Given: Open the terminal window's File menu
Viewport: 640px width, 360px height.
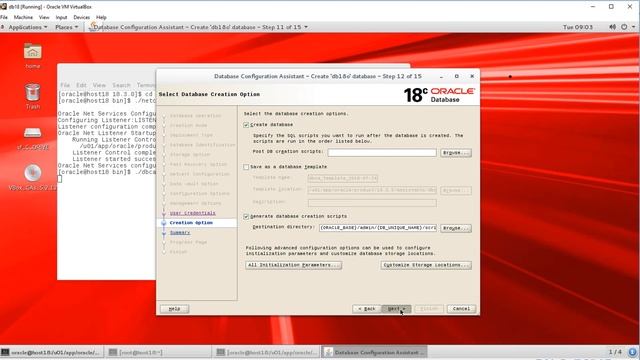Looking at the screenshot, I should coord(65,85).
